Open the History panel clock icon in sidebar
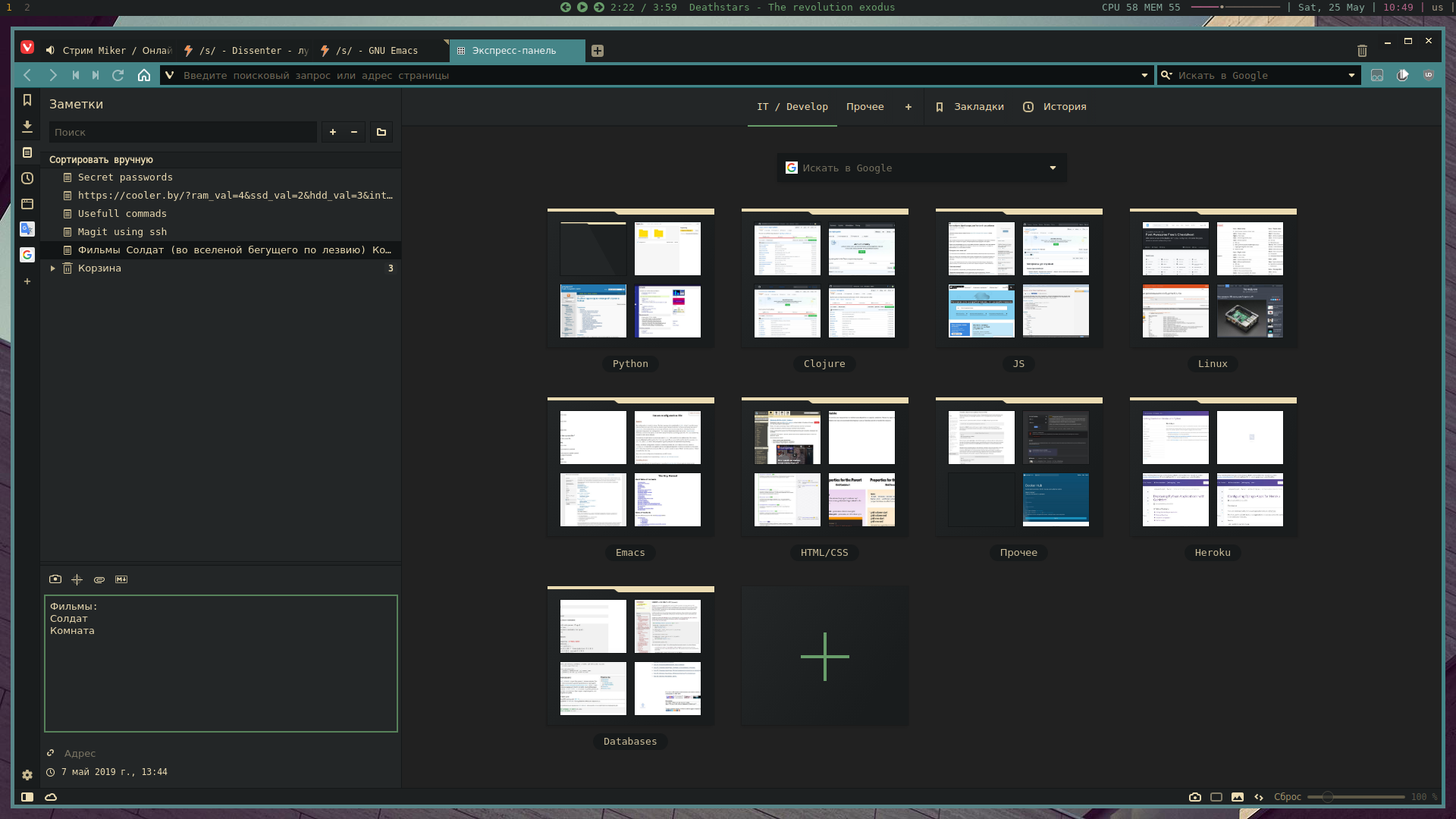 [x=27, y=178]
